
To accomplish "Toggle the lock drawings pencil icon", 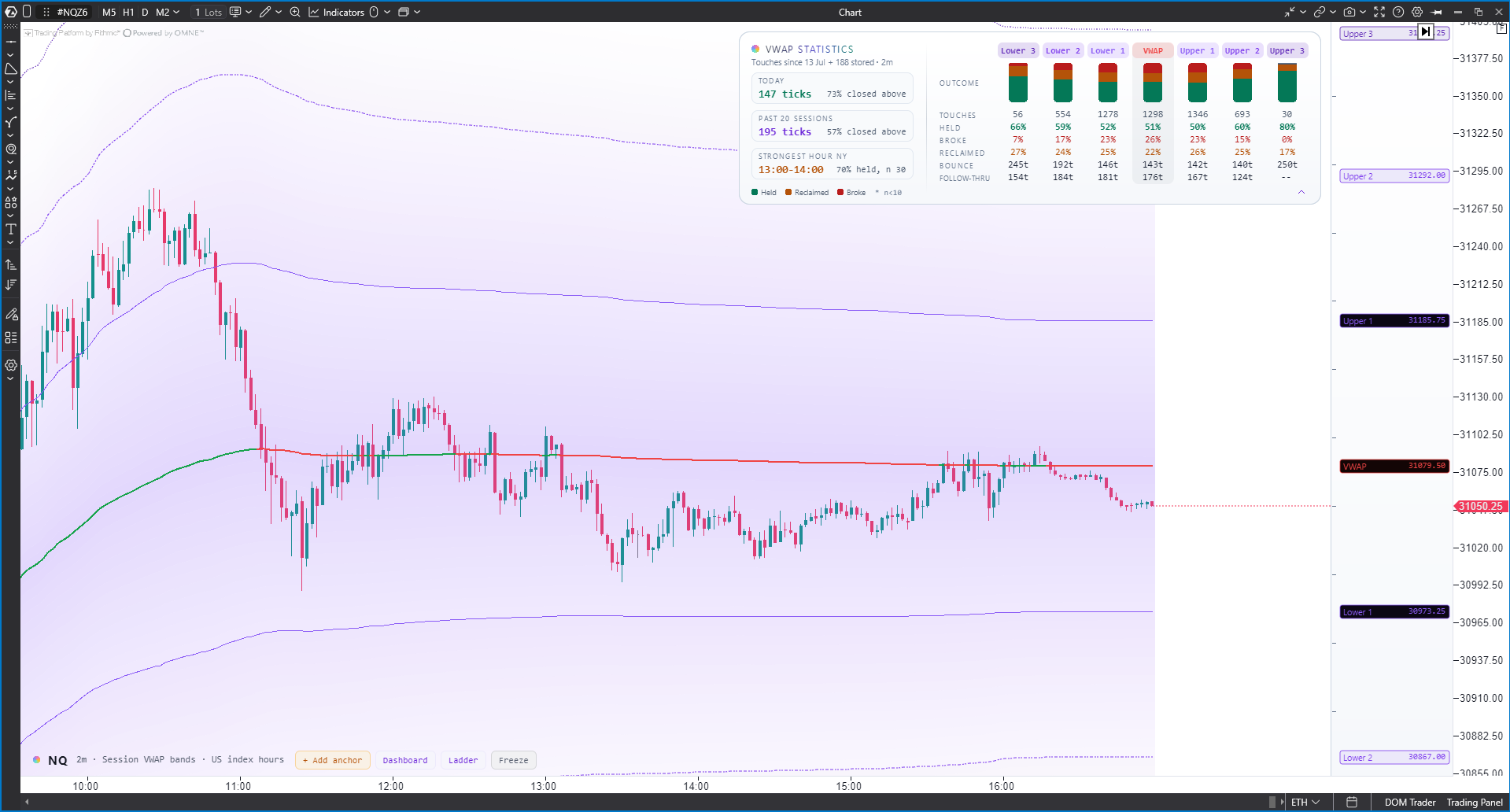I will click(11, 314).
